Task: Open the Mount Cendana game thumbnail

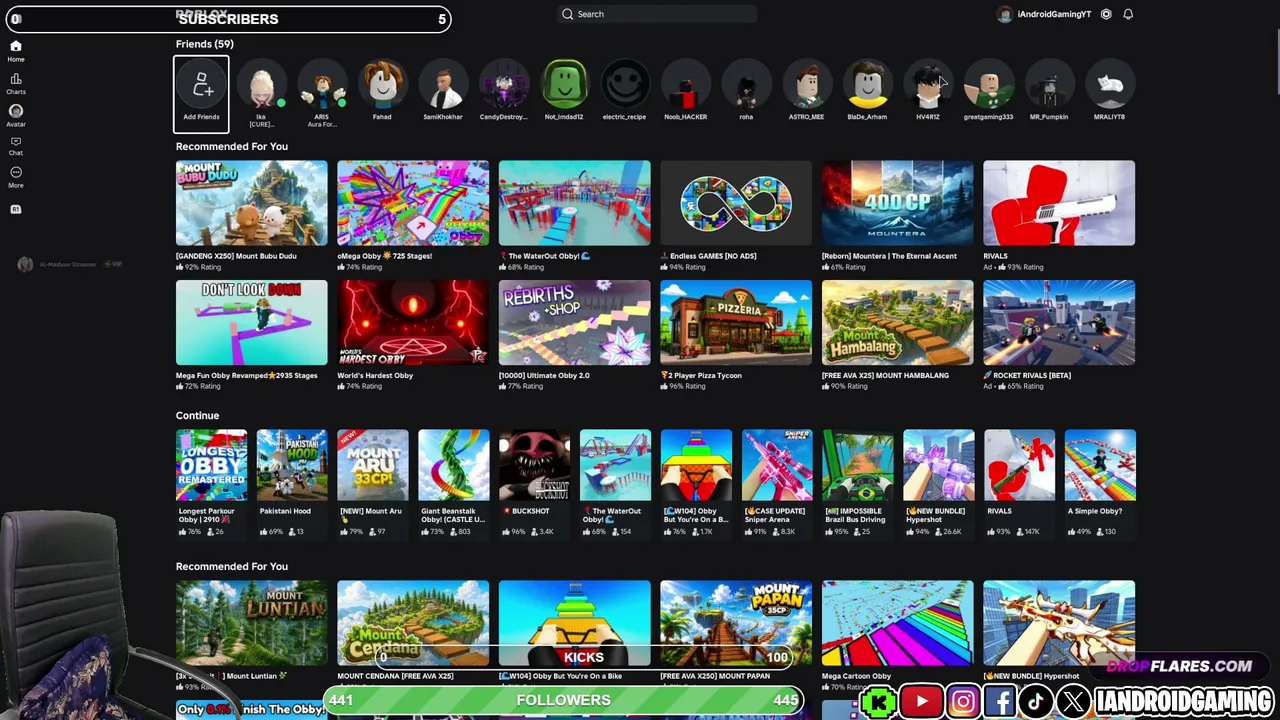Action: coord(413,623)
